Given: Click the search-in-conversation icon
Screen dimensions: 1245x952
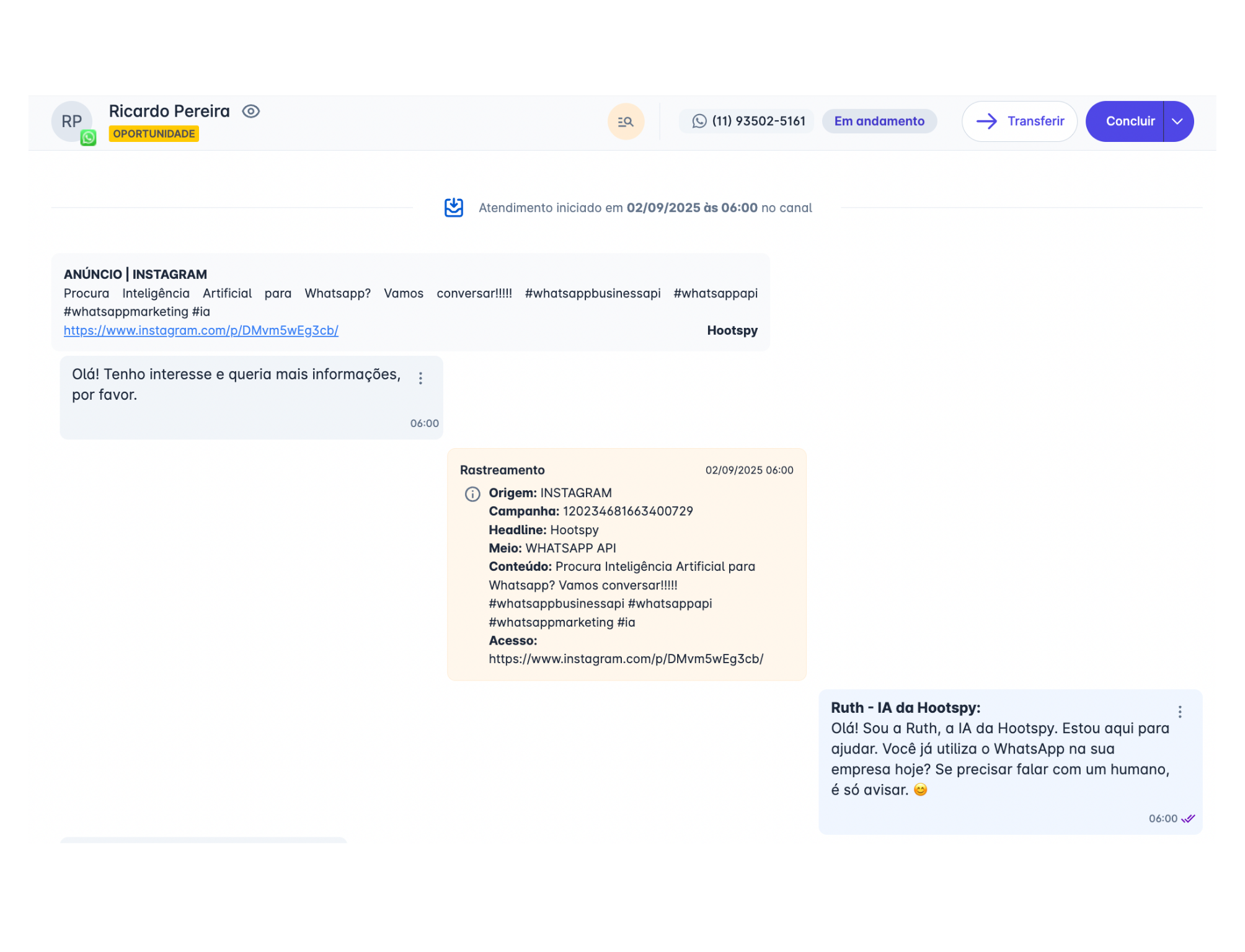Looking at the screenshot, I should (626, 121).
